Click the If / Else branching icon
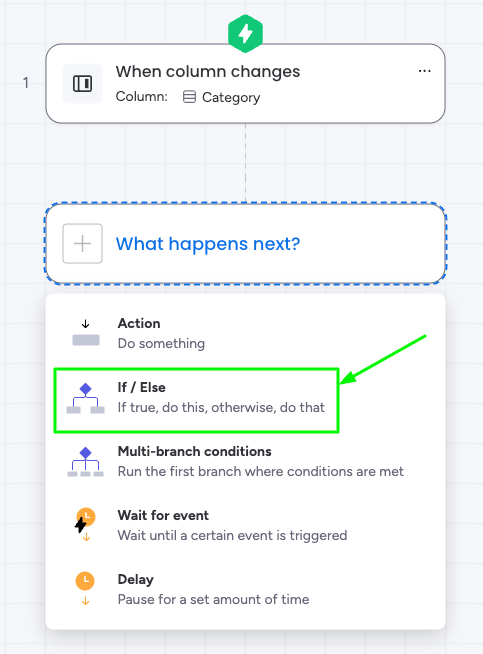Viewport: 483px width, 654px height. tap(86, 398)
